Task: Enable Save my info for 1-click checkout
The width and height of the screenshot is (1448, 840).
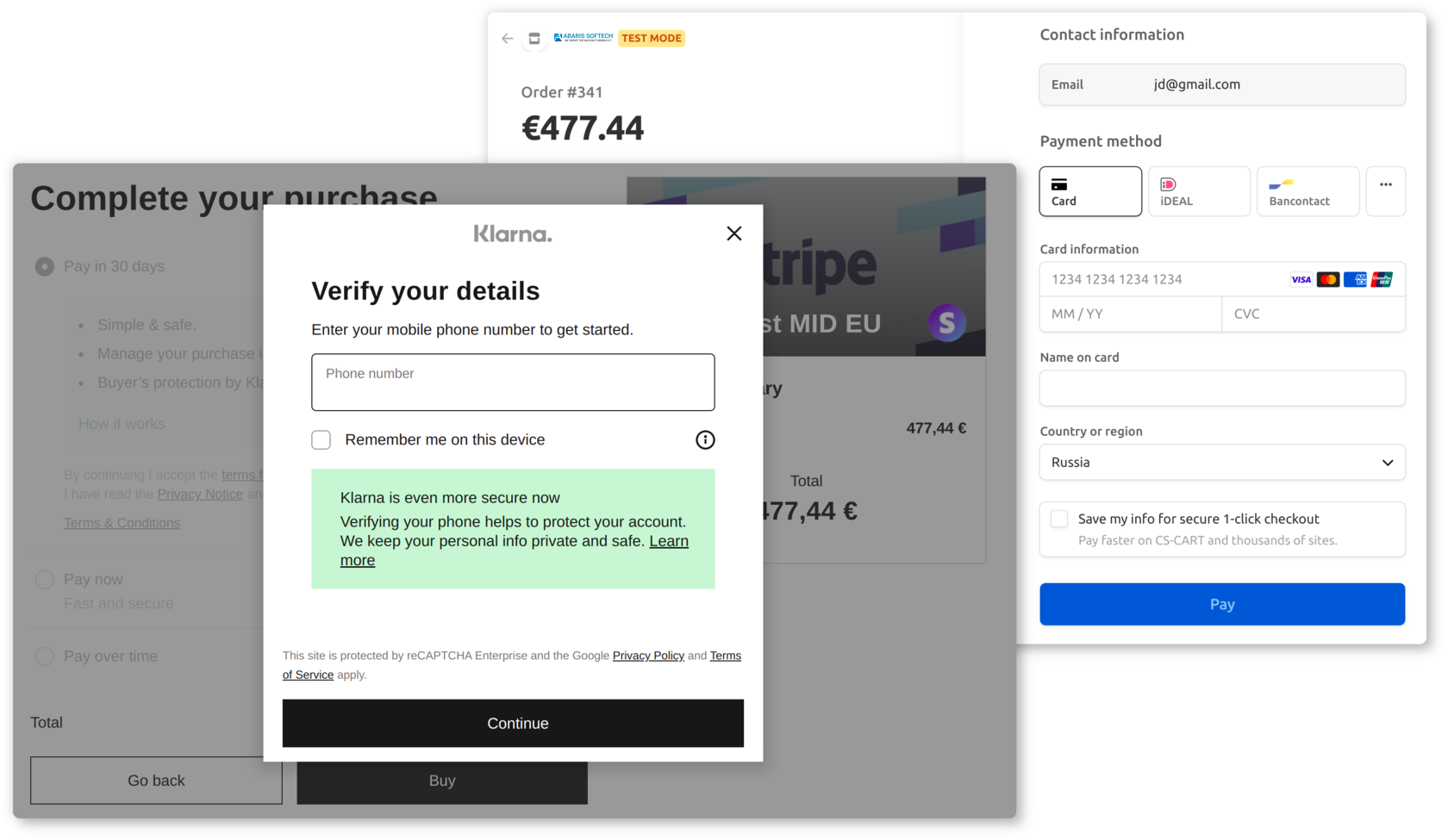Action: [x=1059, y=519]
